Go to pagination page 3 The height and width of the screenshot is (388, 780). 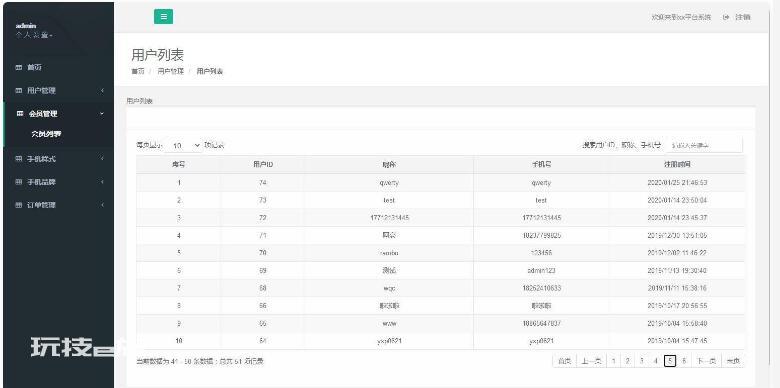642,361
